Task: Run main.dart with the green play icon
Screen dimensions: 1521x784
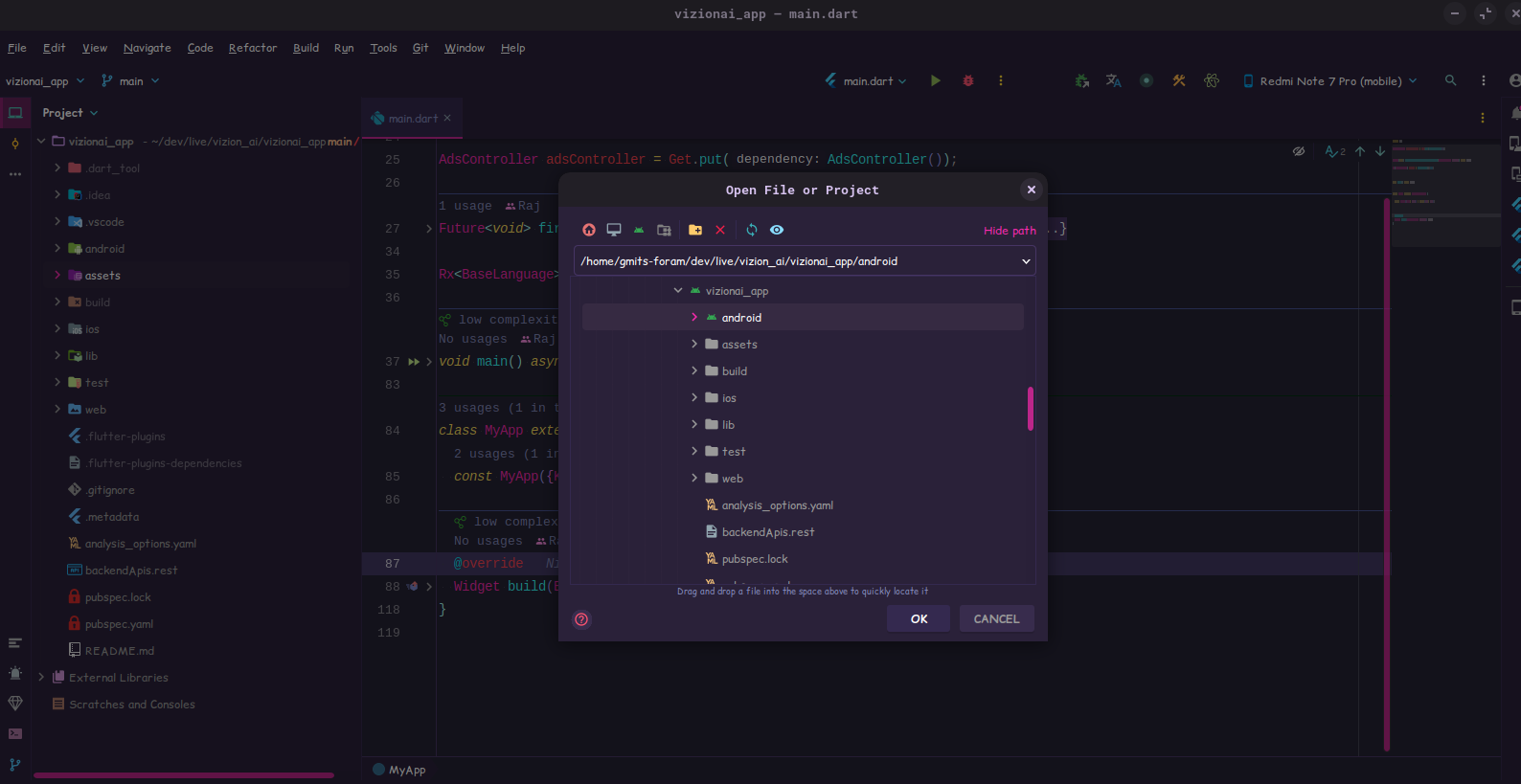Action: (x=936, y=80)
